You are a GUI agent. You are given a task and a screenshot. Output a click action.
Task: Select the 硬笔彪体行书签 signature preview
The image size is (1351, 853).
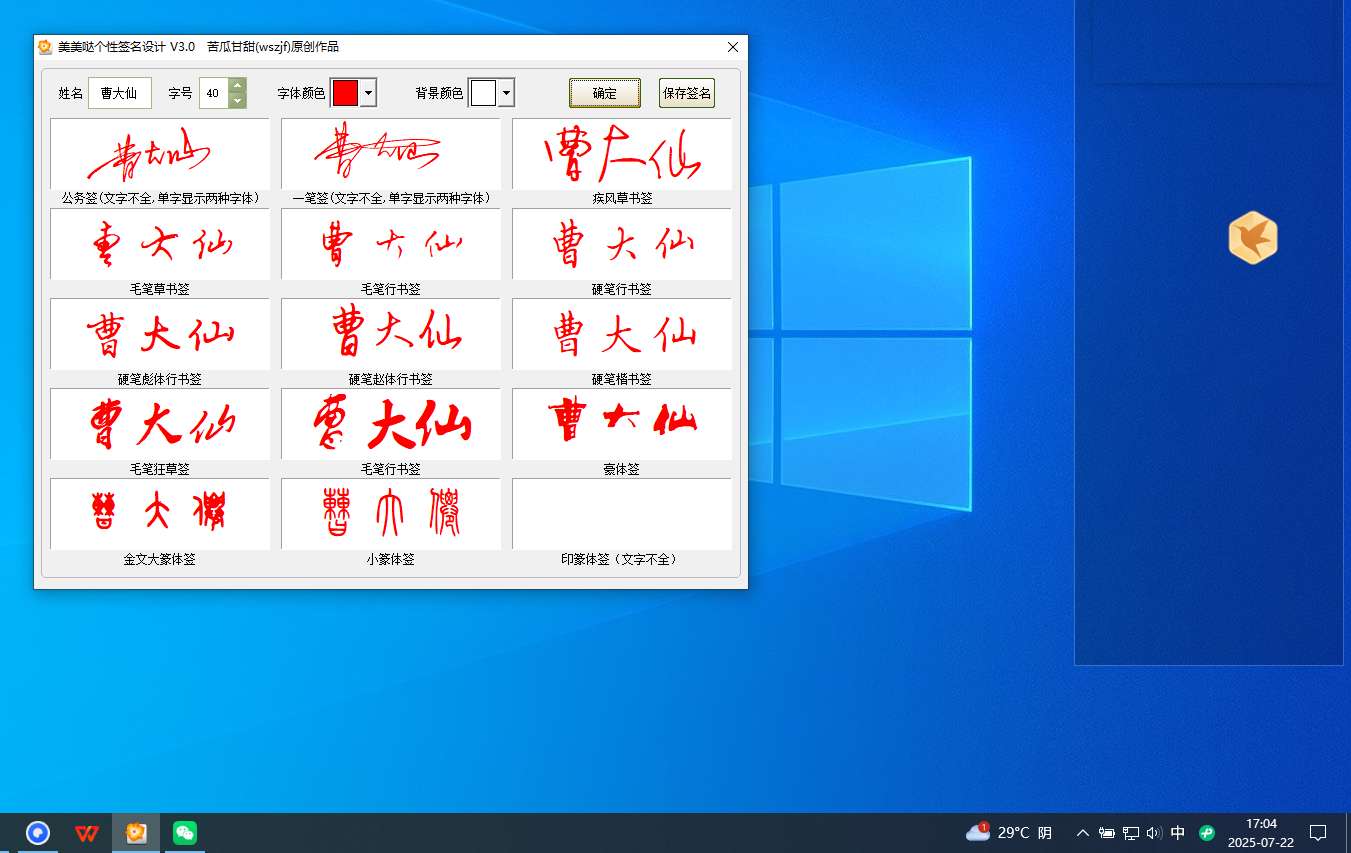coord(160,334)
